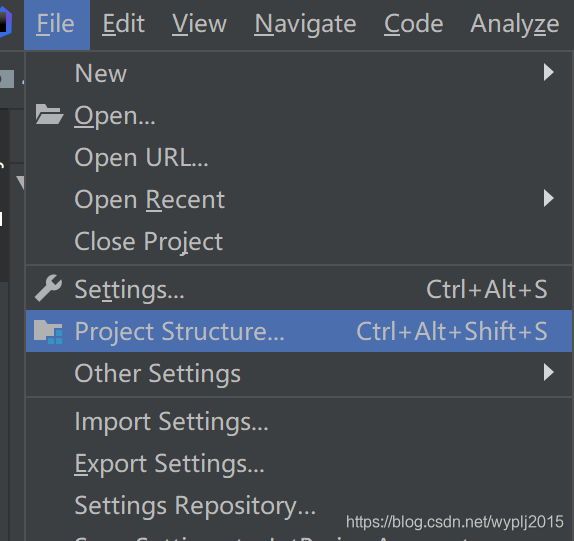The height and width of the screenshot is (541, 574).
Task: Expand the New submenu arrow
Action: tap(548, 72)
